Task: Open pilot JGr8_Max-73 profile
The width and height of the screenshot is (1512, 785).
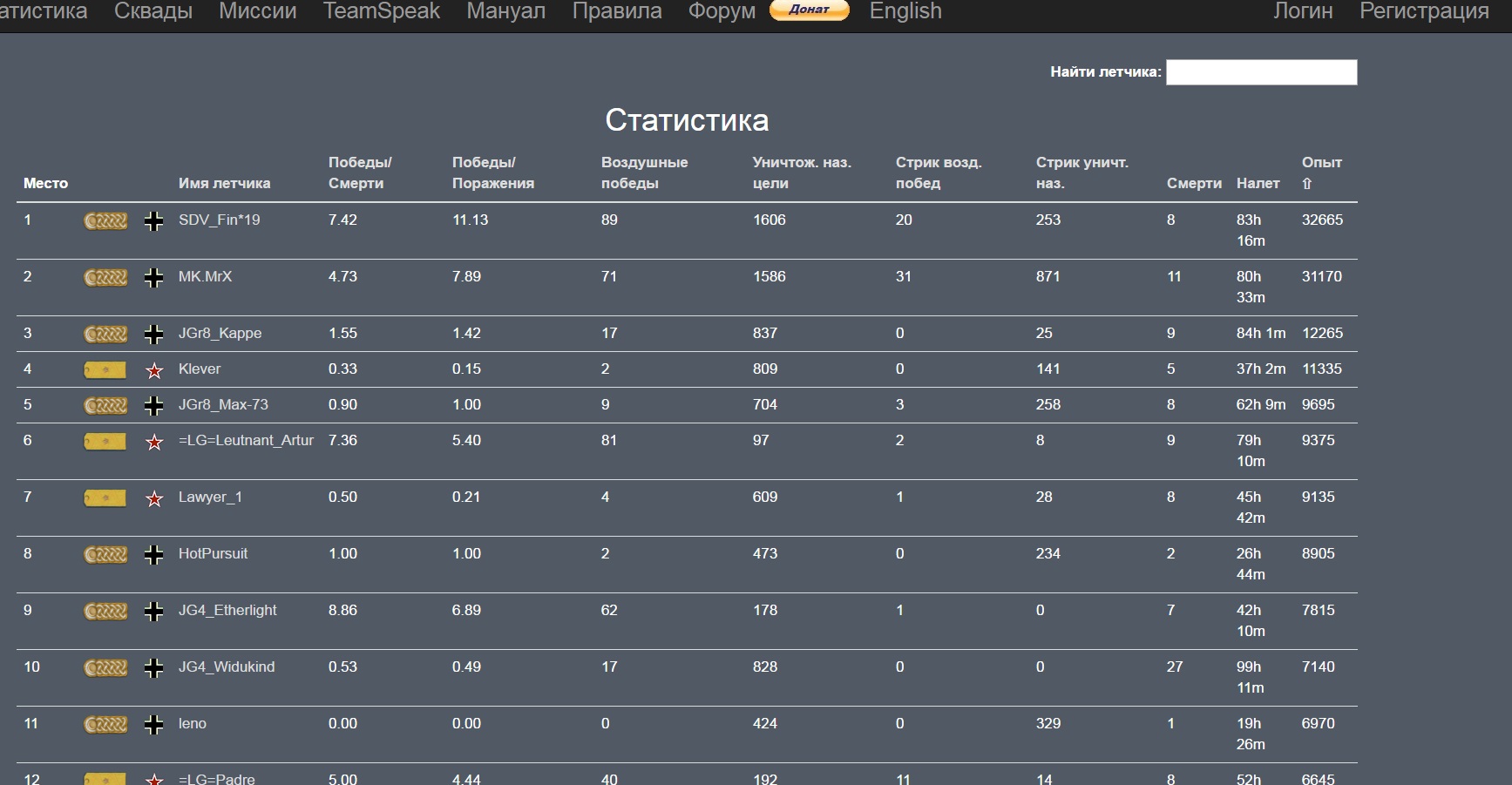Action: pyautogui.click(x=224, y=405)
